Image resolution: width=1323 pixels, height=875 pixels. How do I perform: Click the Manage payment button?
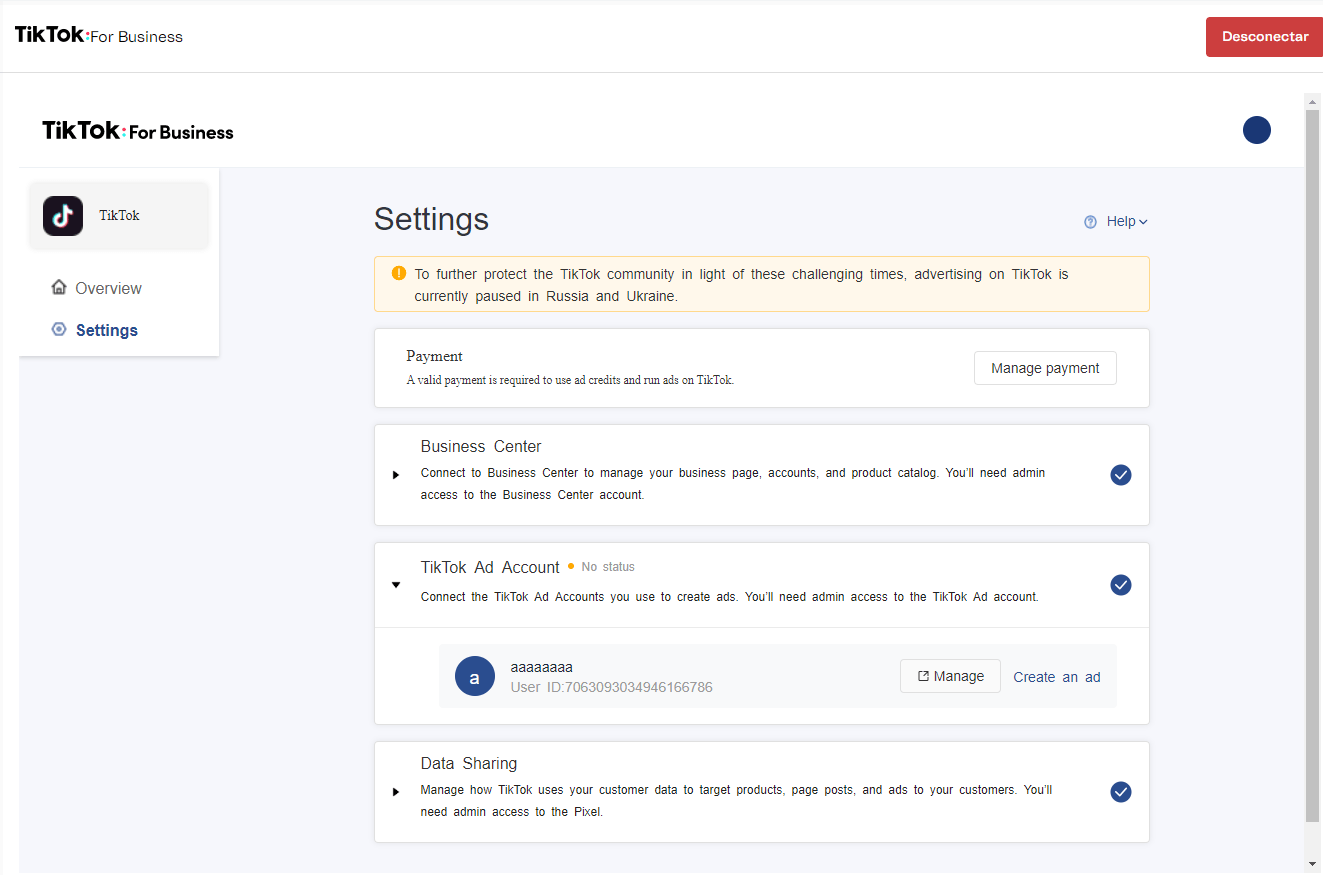pos(1045,368)
